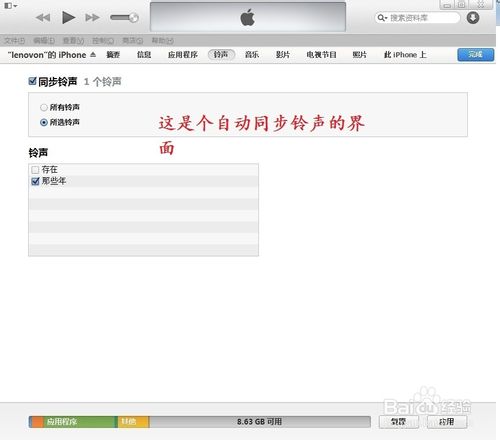Click the yellow 其他 storage segment
500x440 pixels.
pos(133,422)
